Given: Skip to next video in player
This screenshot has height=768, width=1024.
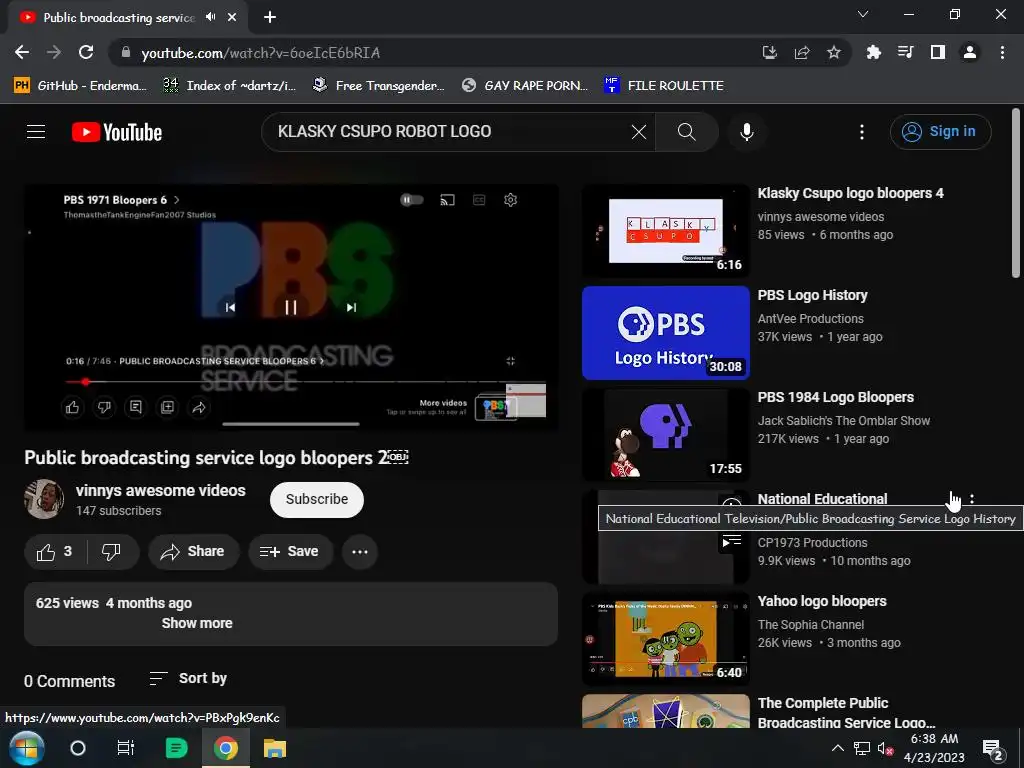Looking at the screenshot, I should [351, 307].
